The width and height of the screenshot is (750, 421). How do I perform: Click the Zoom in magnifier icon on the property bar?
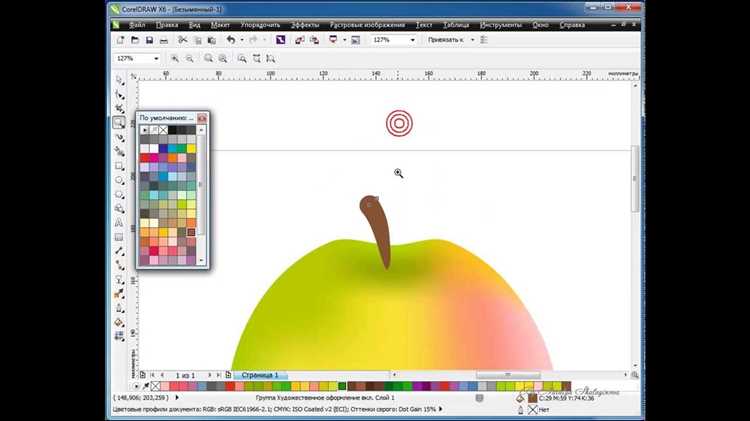(x=175, y=58)
